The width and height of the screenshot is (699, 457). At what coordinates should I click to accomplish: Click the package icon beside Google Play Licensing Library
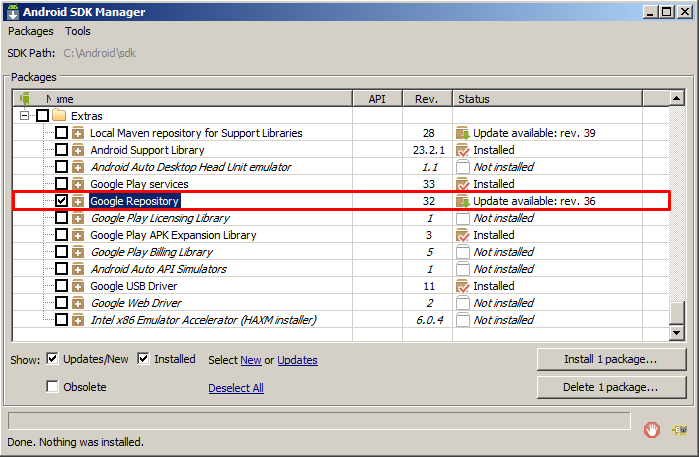[x=78, y=218]
